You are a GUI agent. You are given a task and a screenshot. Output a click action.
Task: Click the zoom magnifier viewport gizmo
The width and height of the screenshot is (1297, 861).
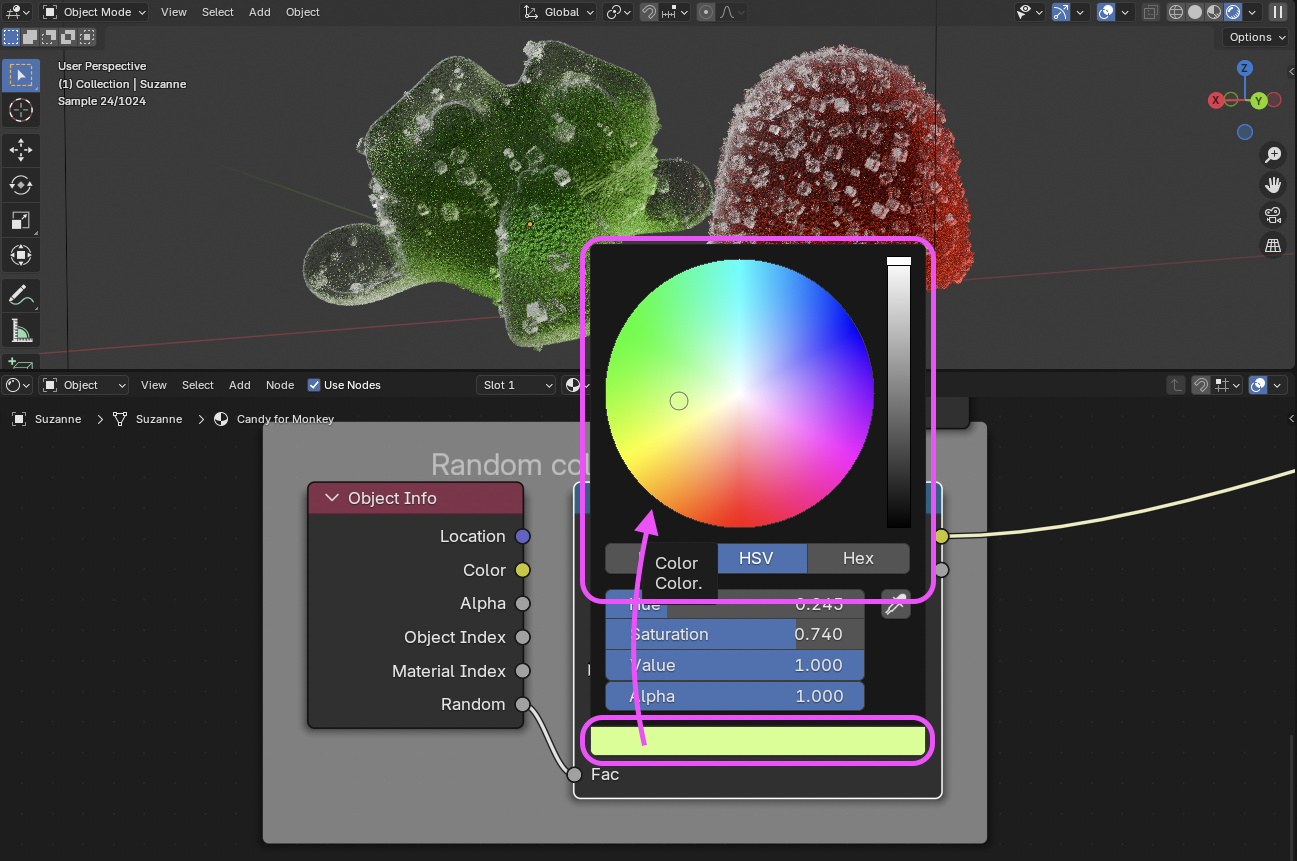1273,155
